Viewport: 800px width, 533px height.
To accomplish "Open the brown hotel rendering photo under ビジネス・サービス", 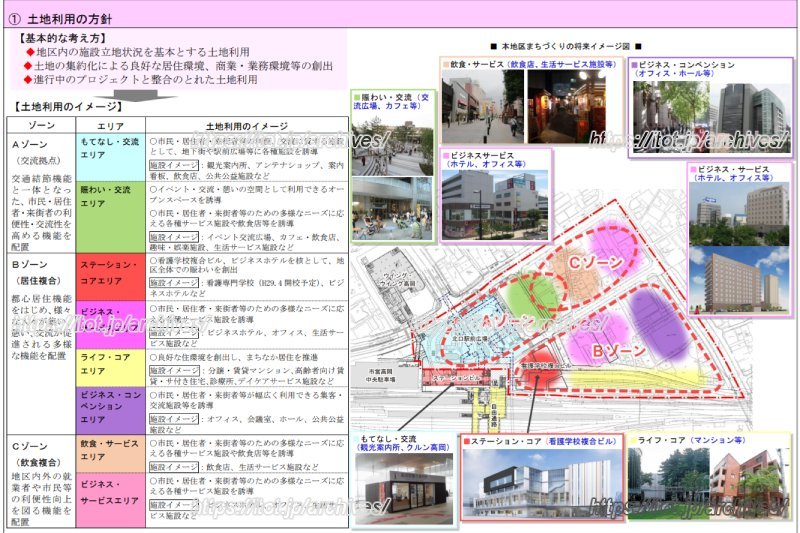I will click(739, 281).
